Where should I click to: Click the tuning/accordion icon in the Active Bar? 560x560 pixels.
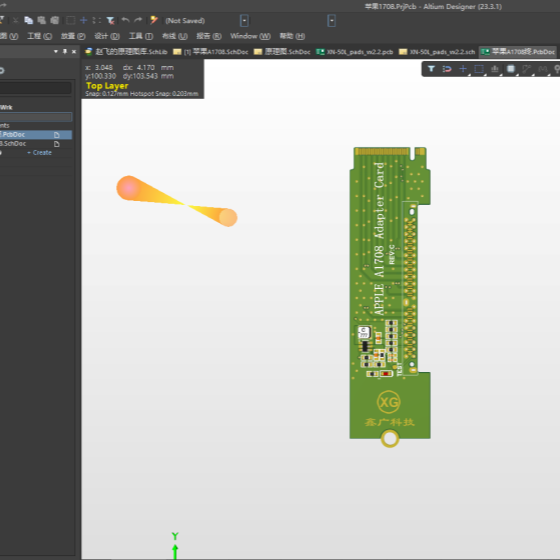click(x=542, y=69)
